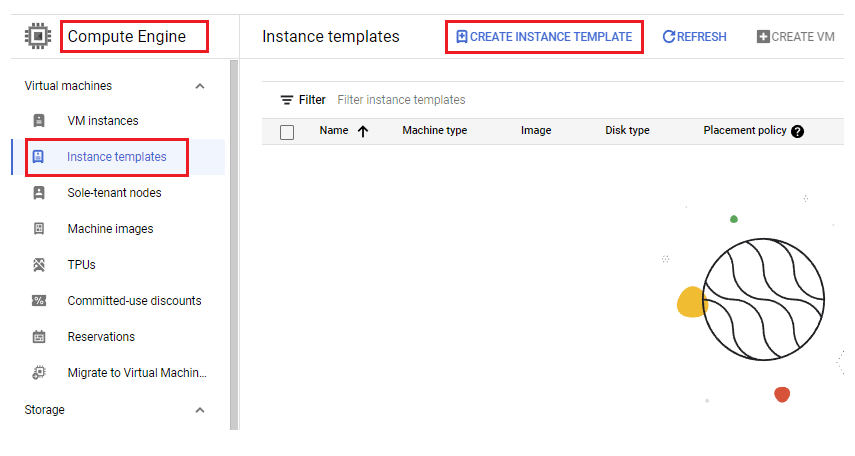Select Instance templates in sidebar
The height and width of the screenshot is (456, 855).
coord(117,157)
